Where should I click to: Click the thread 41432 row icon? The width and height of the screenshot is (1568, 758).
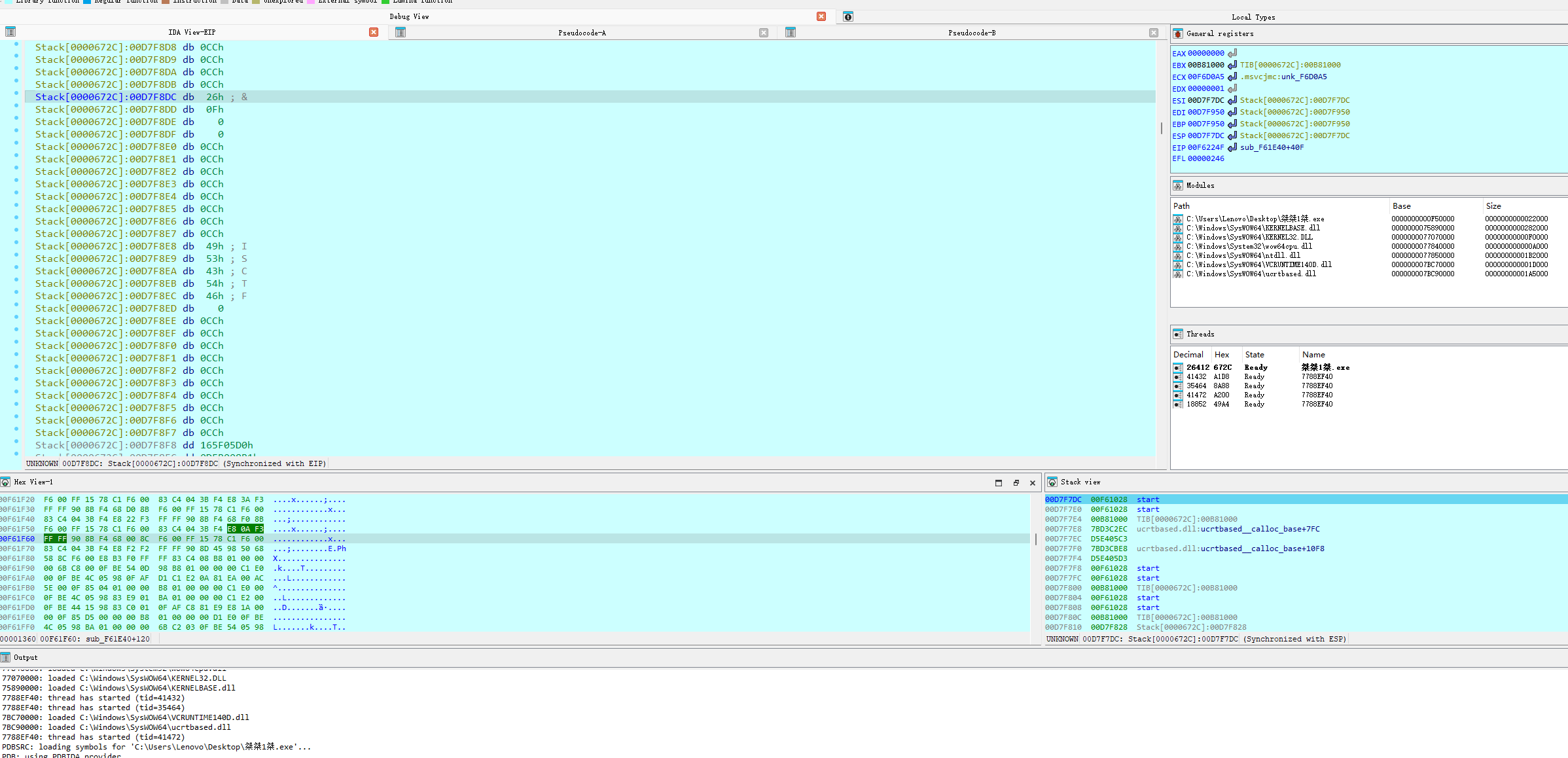click(x=1179, y=377)
